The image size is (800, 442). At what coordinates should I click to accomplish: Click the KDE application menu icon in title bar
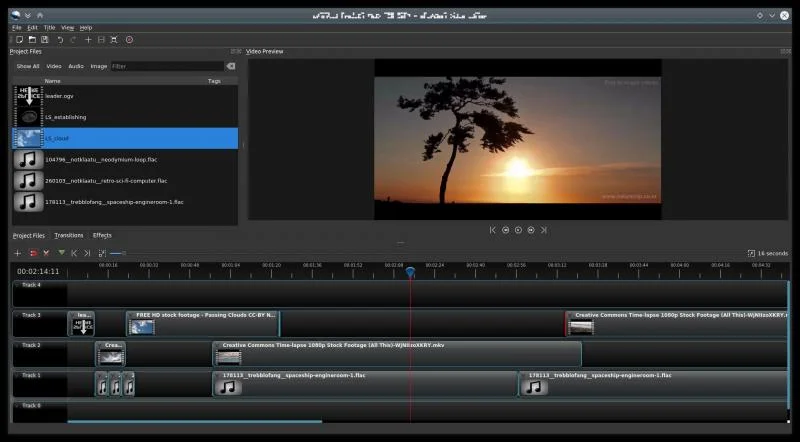point(15,15)
